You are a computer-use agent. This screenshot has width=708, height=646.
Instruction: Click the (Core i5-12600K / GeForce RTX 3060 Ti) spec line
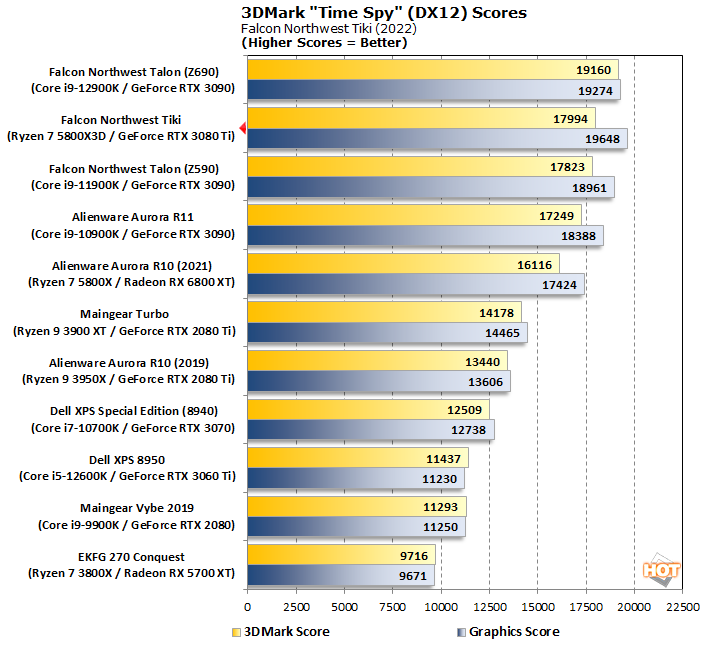(x=127, y=476)
